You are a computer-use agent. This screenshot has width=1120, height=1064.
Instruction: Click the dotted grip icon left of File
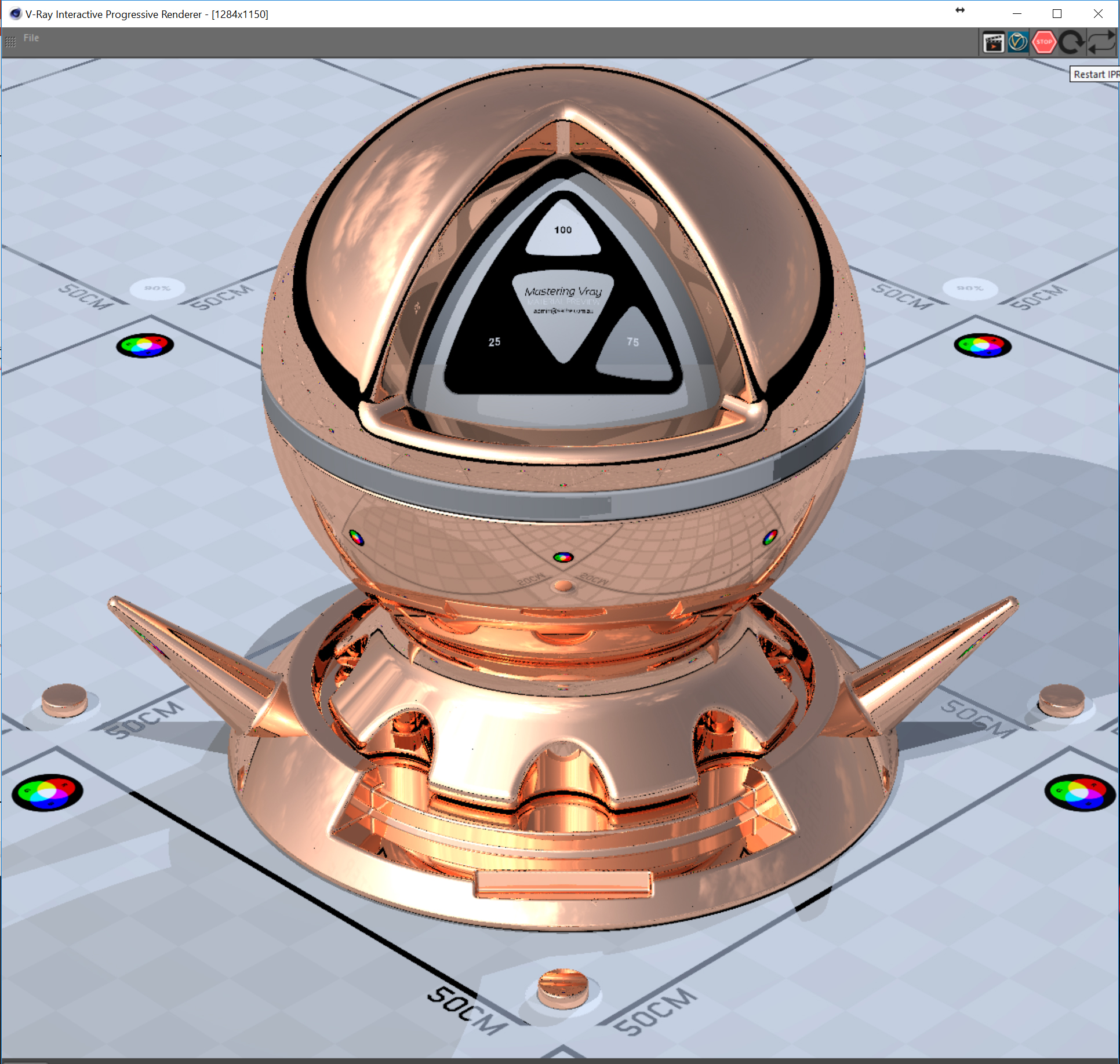(10, 42)
